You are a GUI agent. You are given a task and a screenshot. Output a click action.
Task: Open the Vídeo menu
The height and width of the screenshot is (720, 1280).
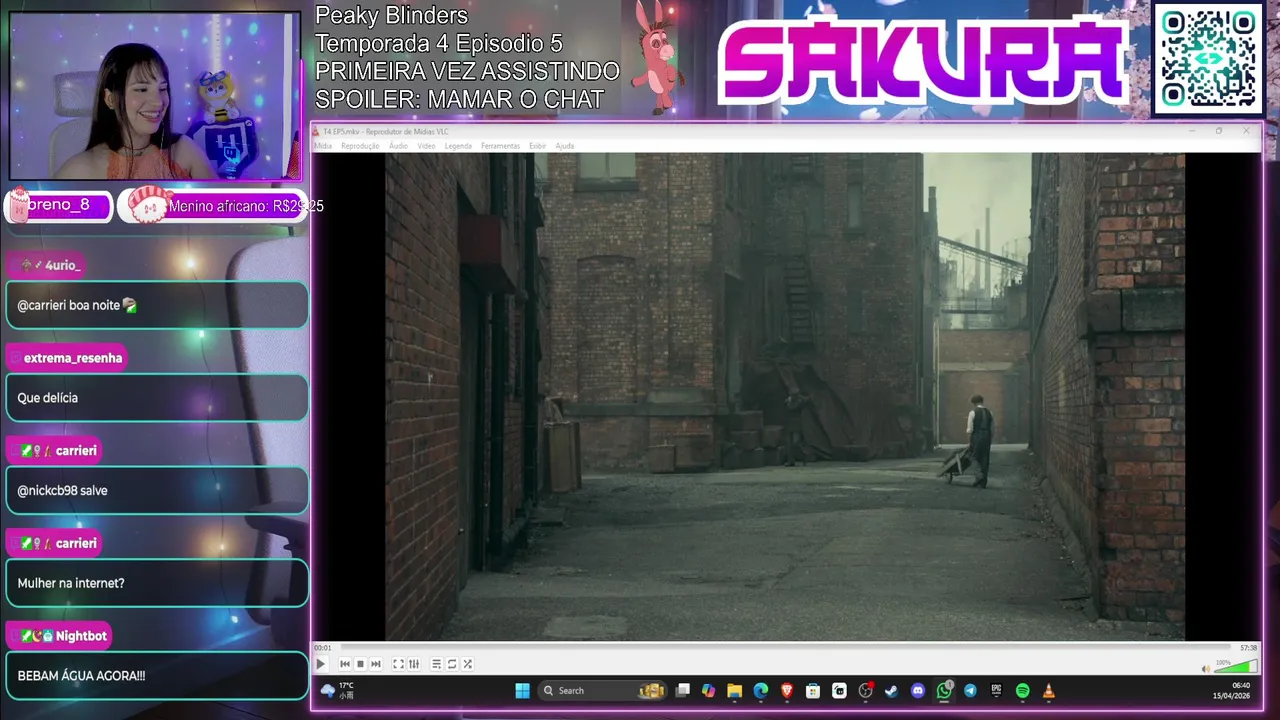(426, 146)
